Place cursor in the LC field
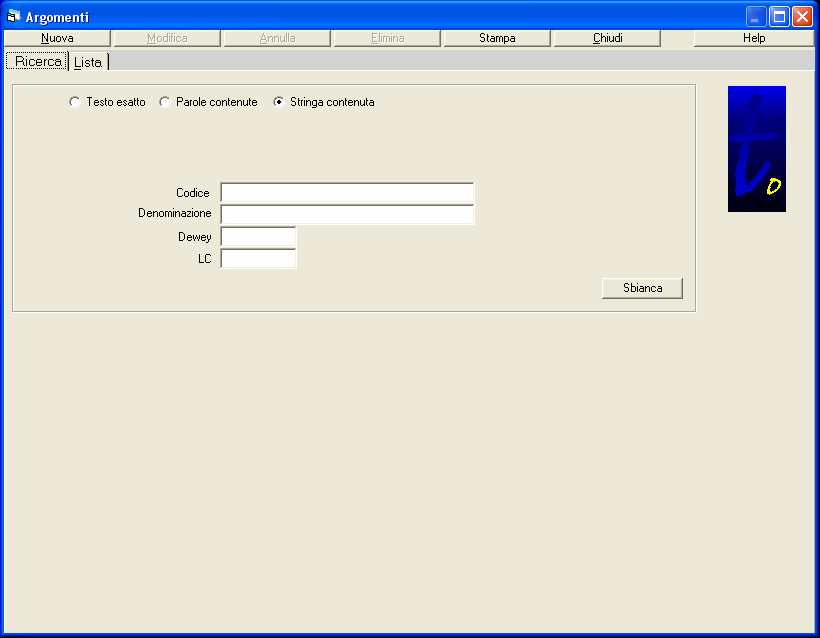 258,259
